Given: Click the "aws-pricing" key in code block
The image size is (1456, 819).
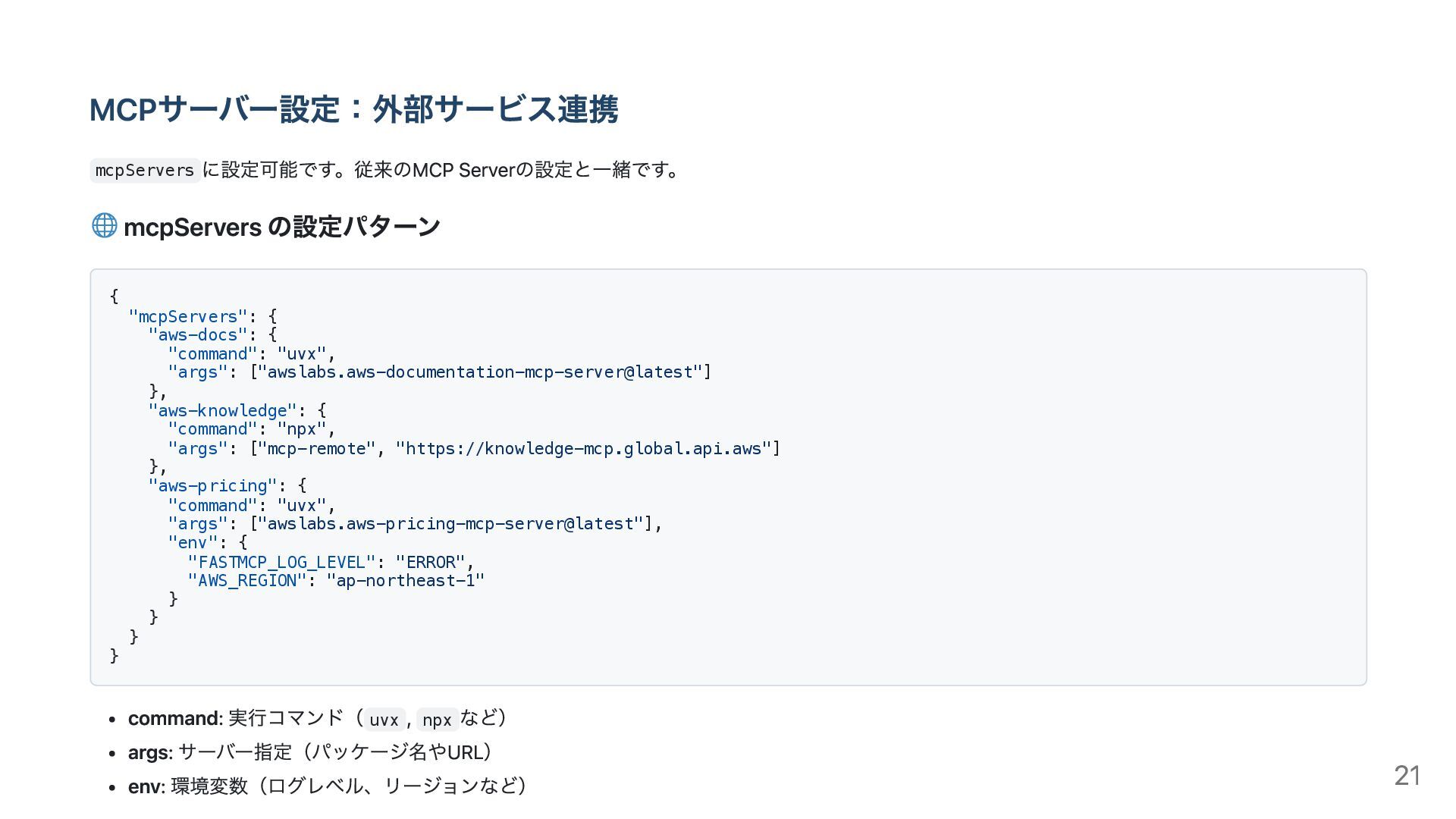Looking at the screenshot, I should 213,485.
